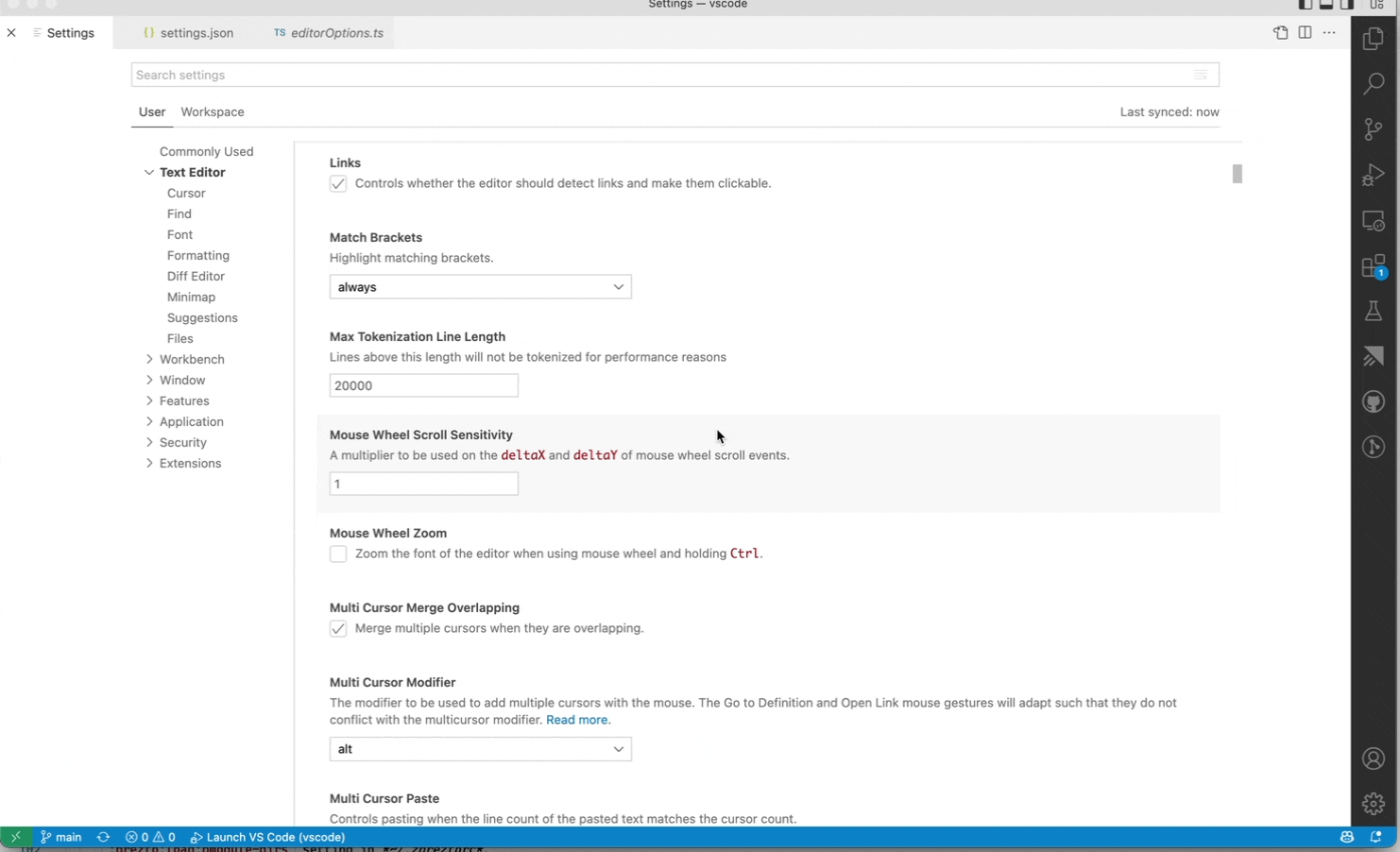Collapse the Text Editor tree section
The width and height of the screenshot is (1400, 852).
(x=149, y=173)
